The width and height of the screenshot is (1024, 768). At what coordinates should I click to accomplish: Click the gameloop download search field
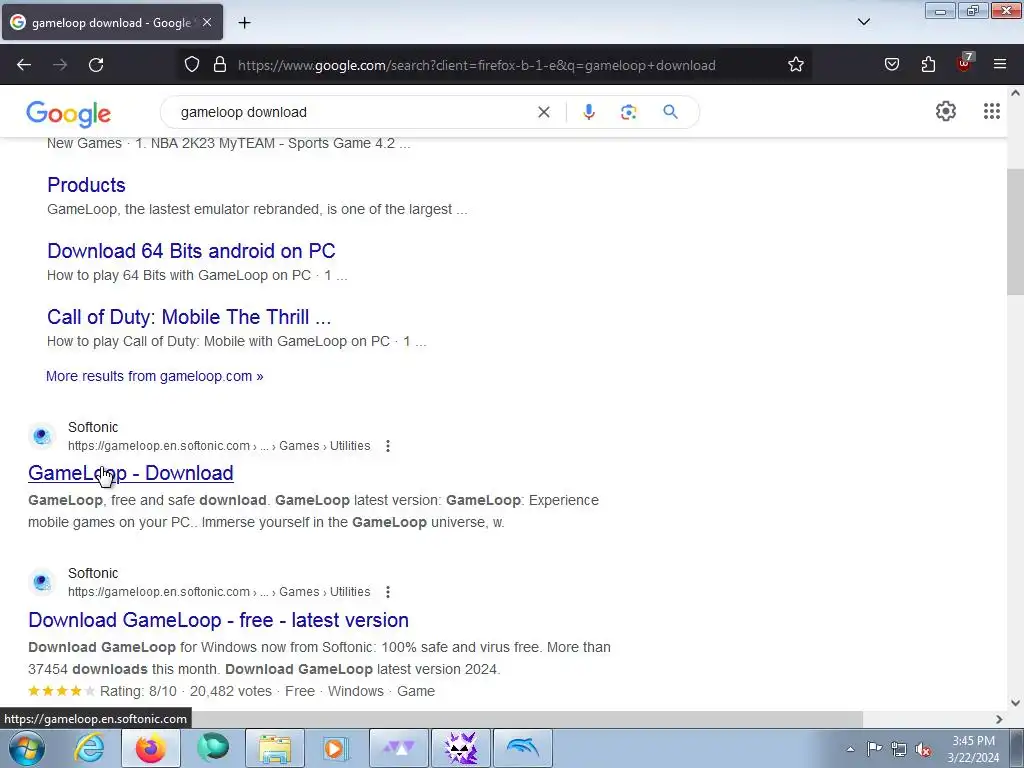tap(353, 112)
